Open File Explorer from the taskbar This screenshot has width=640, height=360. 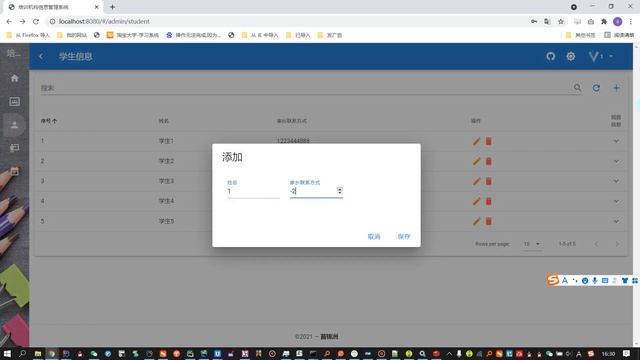38,353
